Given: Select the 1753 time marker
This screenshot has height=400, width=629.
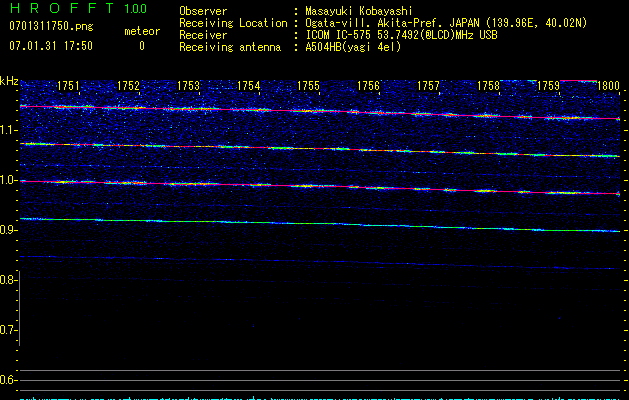Looking at the screenshot, I should click(188, 87).
